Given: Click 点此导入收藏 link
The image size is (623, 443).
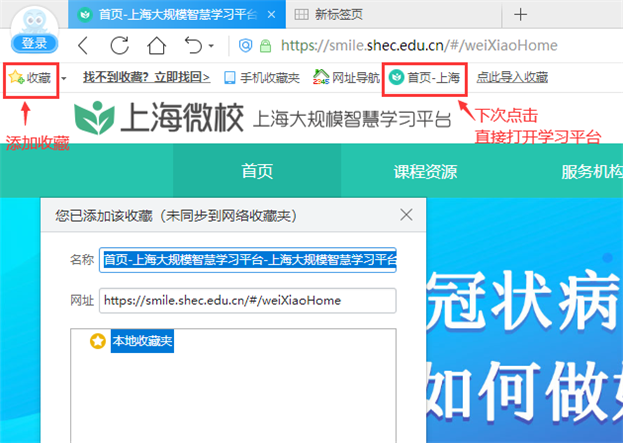Looking at the screenshot, I should point(512,77).
